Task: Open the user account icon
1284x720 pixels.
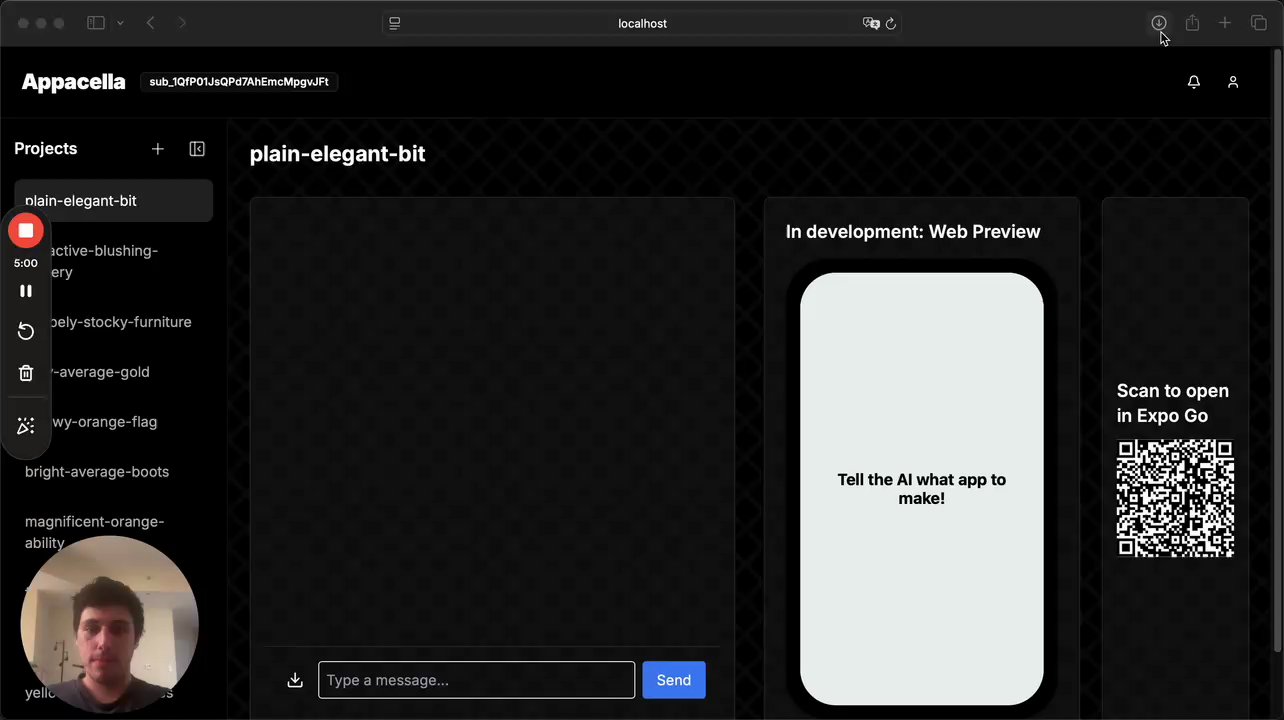Action: pos(1233,82)
